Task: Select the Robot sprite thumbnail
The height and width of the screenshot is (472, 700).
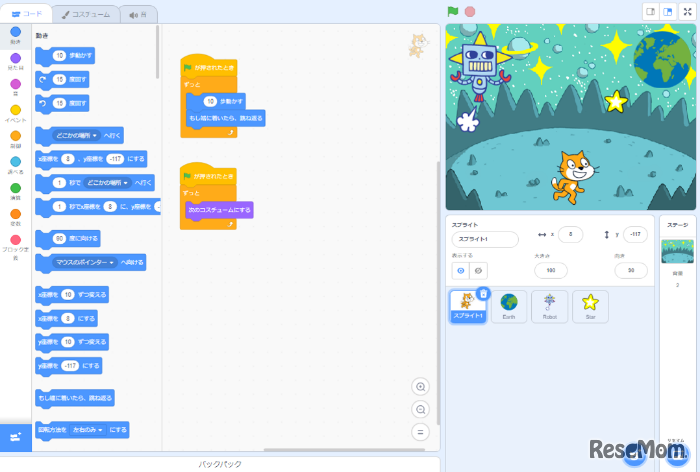Action: (x=550, y=306)
